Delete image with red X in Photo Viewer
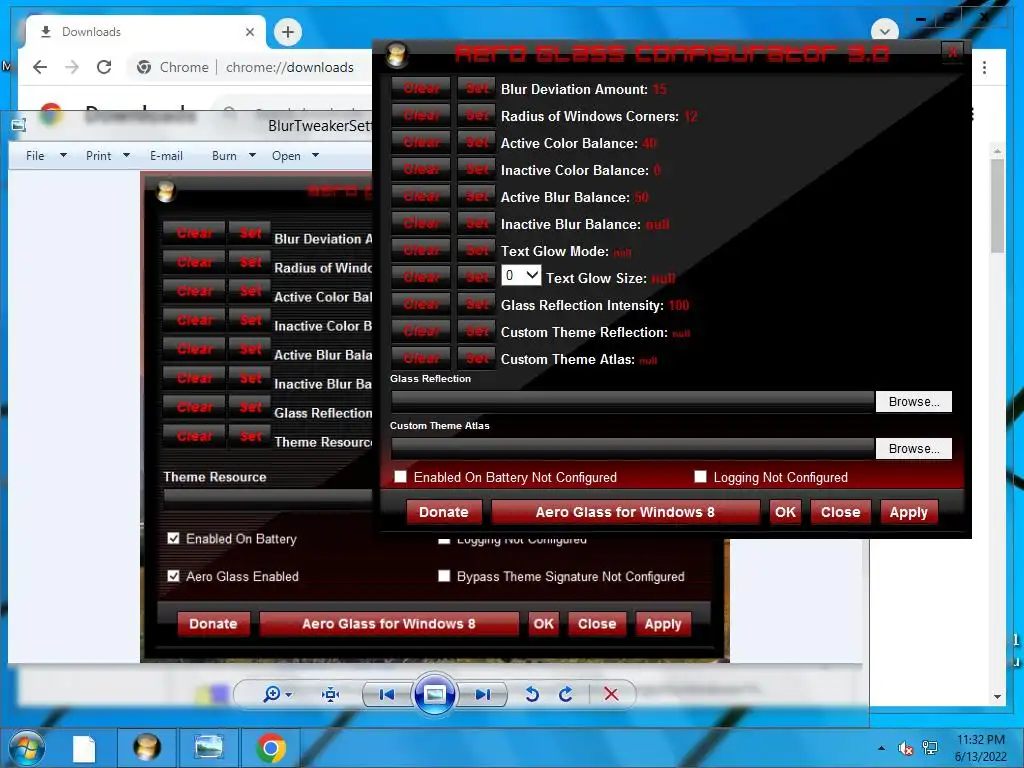 [611, 694]
